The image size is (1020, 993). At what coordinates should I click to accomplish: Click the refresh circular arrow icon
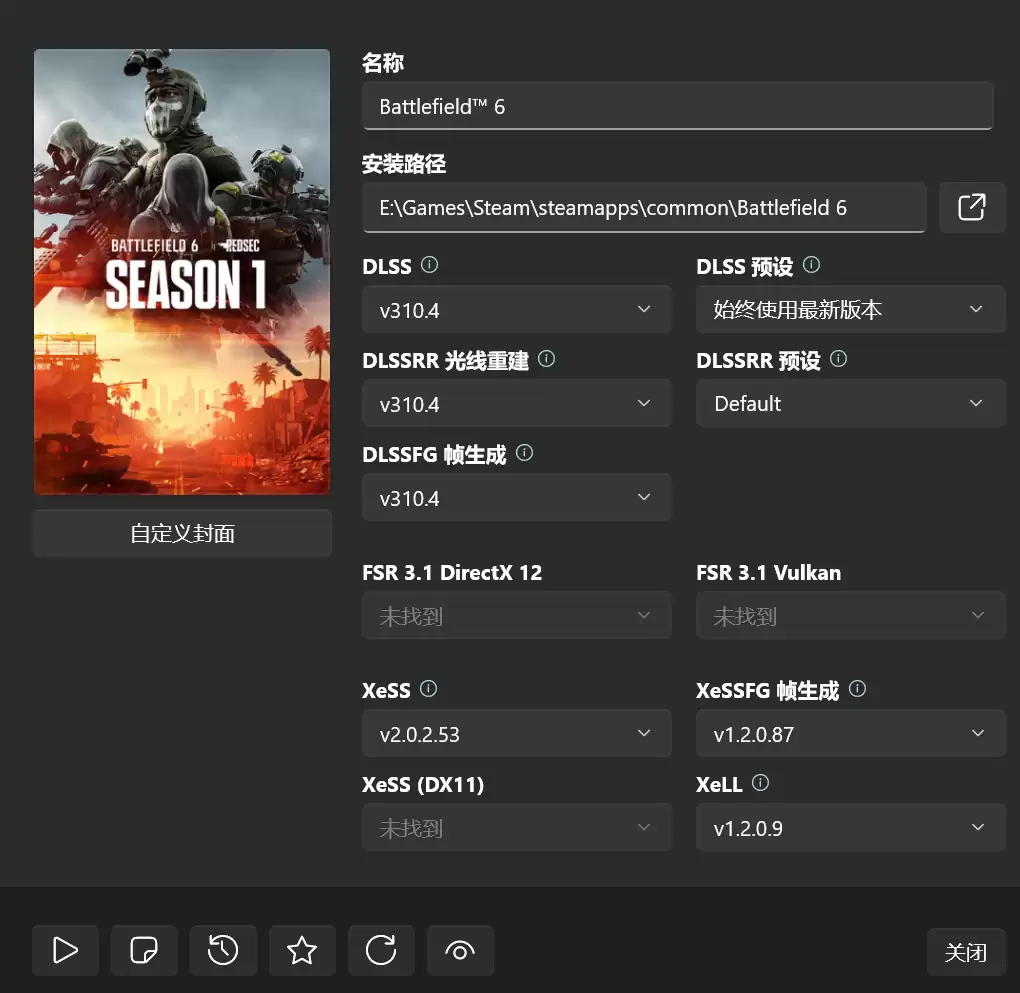(381, 950)
